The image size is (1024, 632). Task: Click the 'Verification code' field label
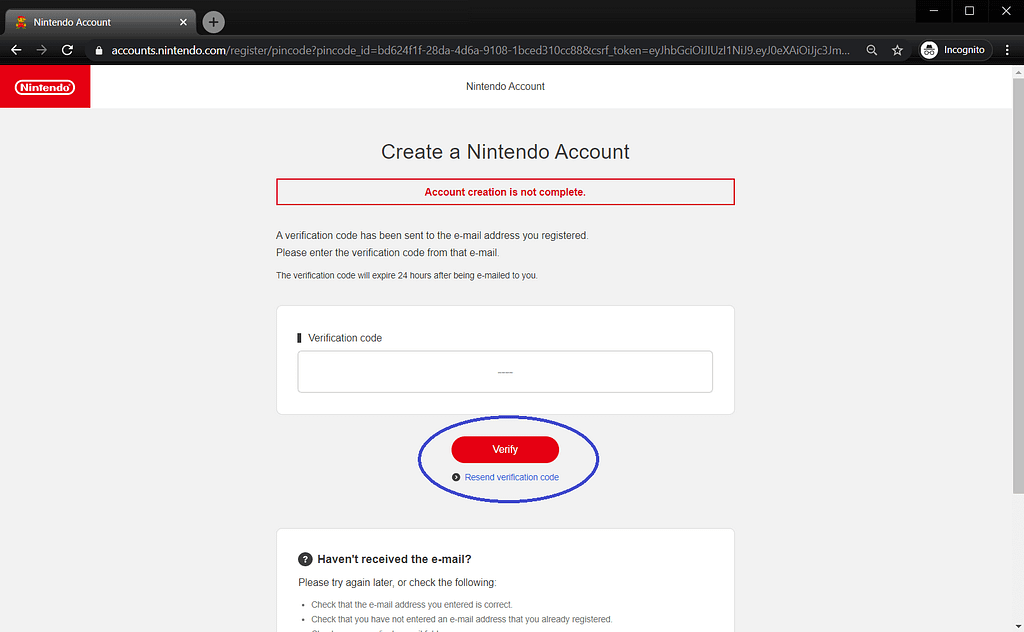[345, 338]
